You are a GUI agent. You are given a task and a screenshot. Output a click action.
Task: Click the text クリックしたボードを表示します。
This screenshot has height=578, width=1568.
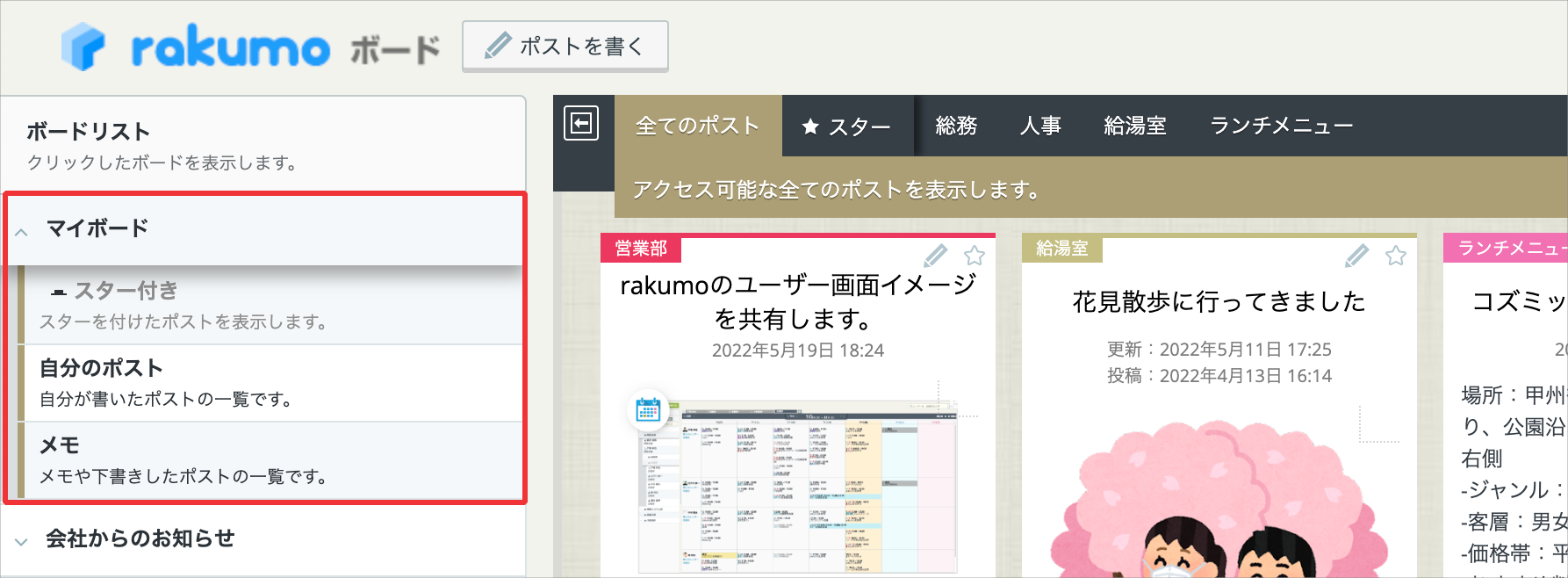click(162, 163)
